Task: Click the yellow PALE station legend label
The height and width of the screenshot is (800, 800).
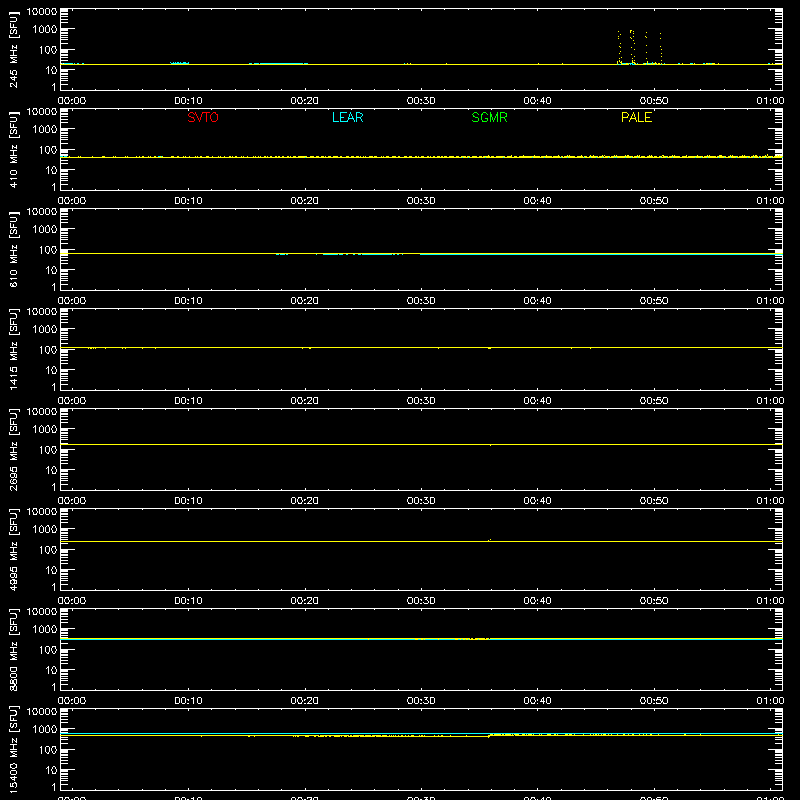Action: click(x=636, y=117)
